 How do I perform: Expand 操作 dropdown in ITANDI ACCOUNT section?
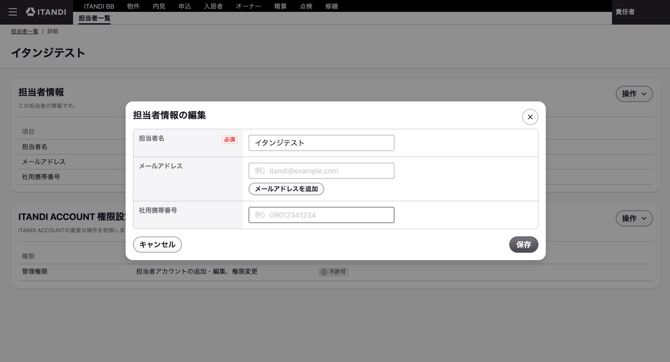[x=634, y=218]
